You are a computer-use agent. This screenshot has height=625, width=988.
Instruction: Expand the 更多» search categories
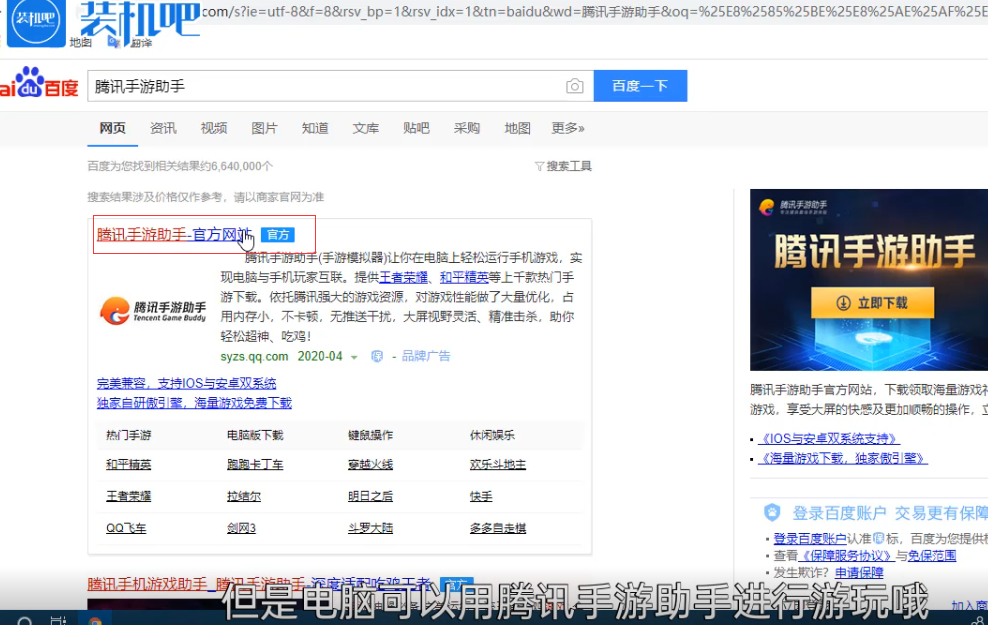(567, 128)
